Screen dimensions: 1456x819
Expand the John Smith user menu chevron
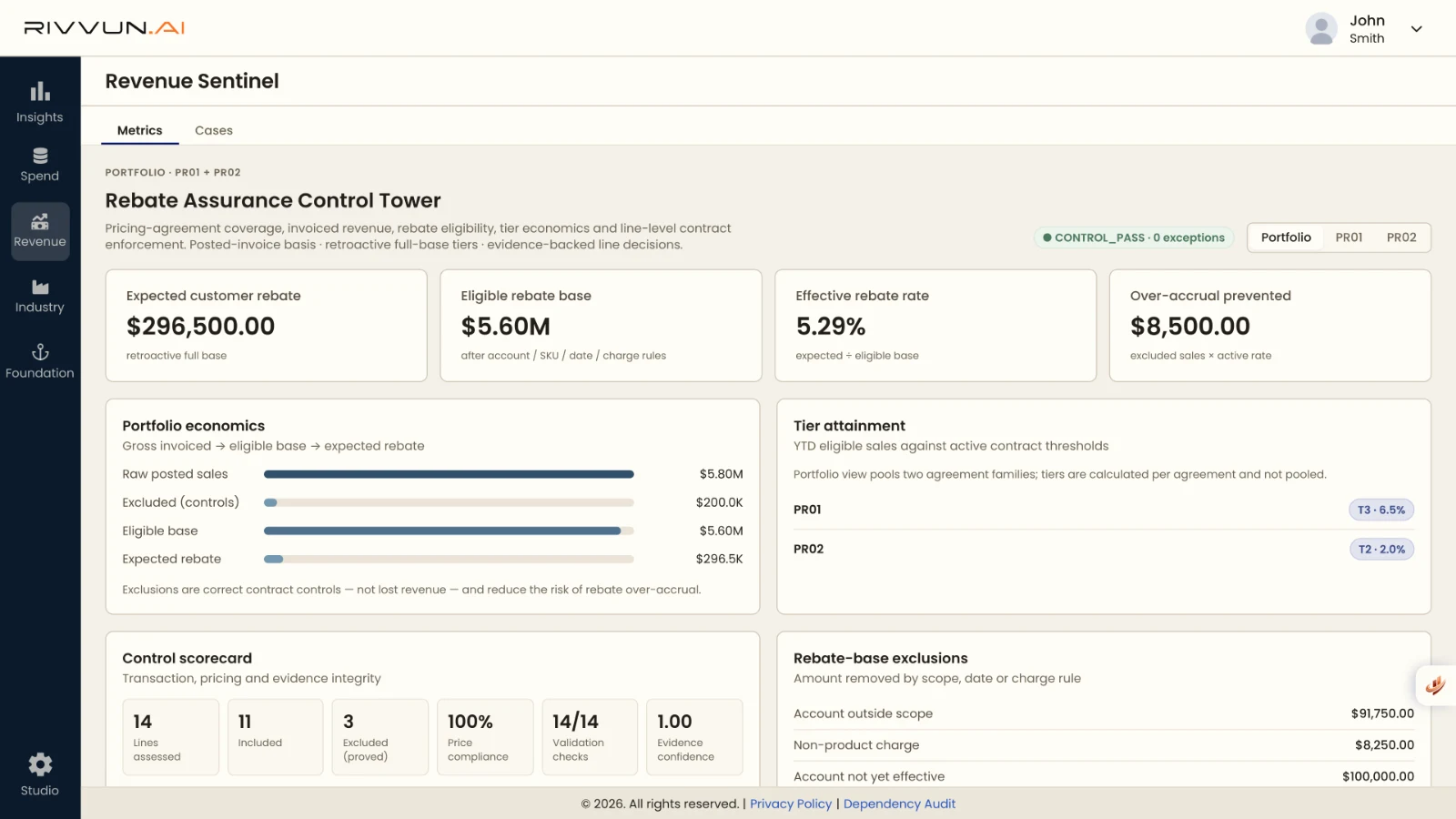coord(1417,29)
